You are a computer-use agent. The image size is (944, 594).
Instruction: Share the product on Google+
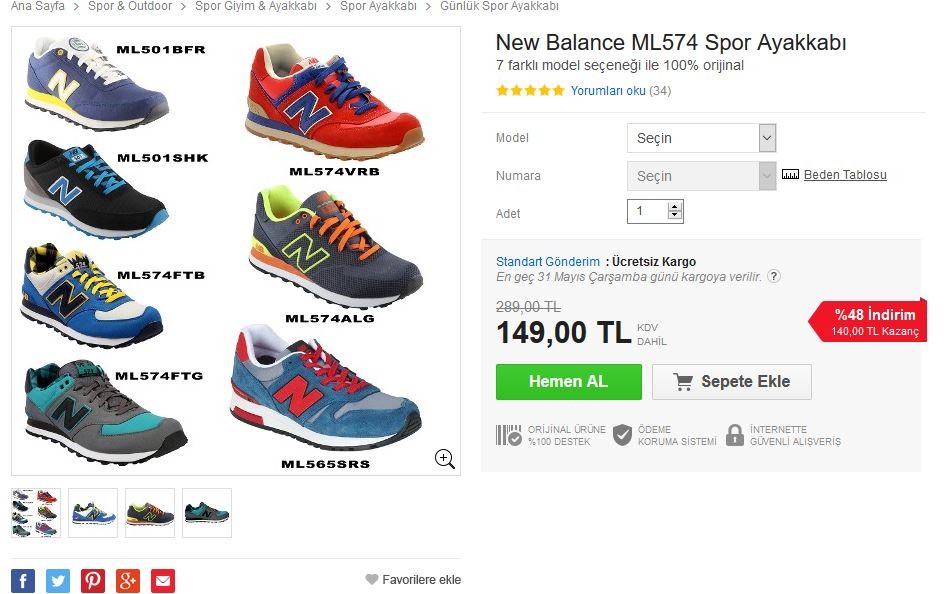(x=127, y=580)
